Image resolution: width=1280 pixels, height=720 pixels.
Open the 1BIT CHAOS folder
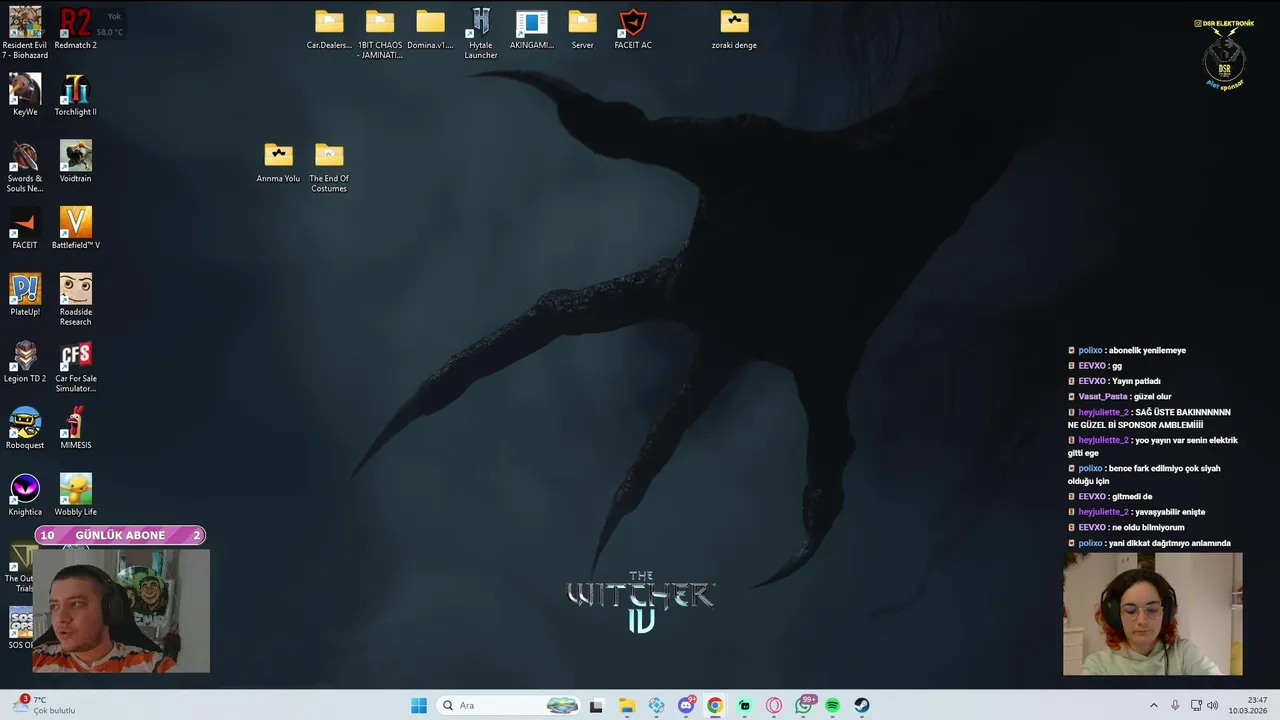[380, 33]
